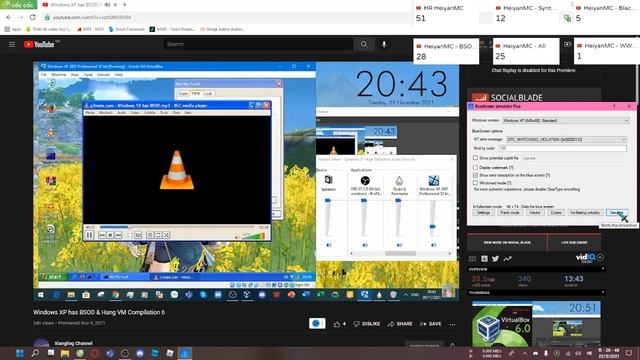Collapse the Overview section in vidIQ
Screen dimensions: 640x360
[x=602, y=269]
